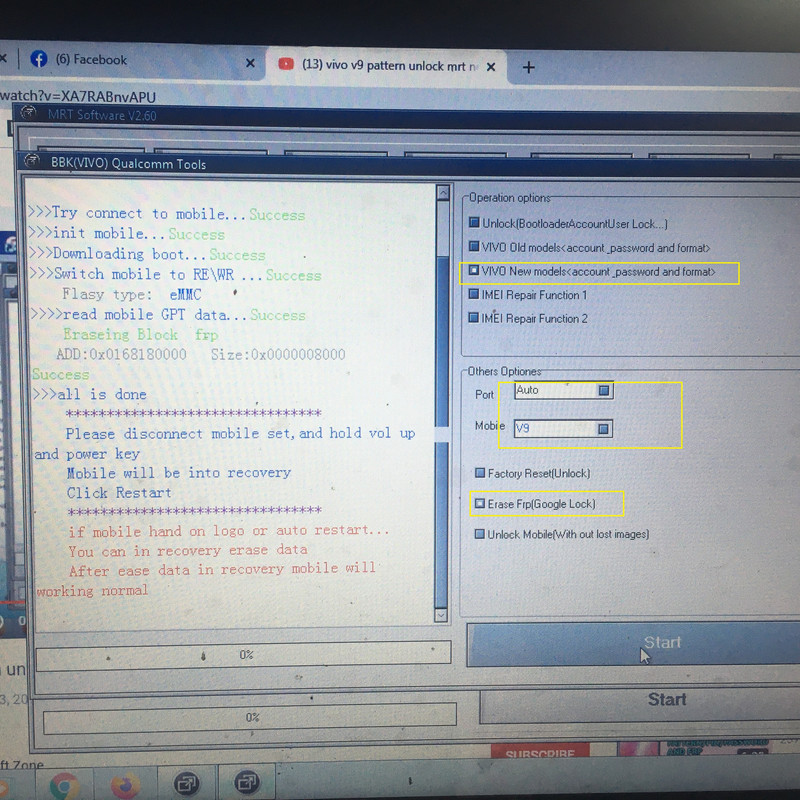The height and width of the screenshot is (800, 800).
Task: Tick Factory Reset(Unlock) checkbox
Action: pyautogui.click(x=480, y=473)
